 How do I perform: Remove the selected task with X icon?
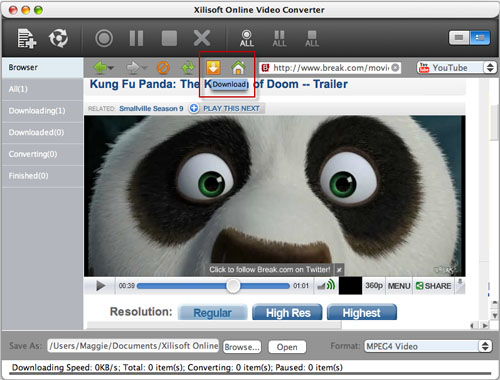click(202, 38)
